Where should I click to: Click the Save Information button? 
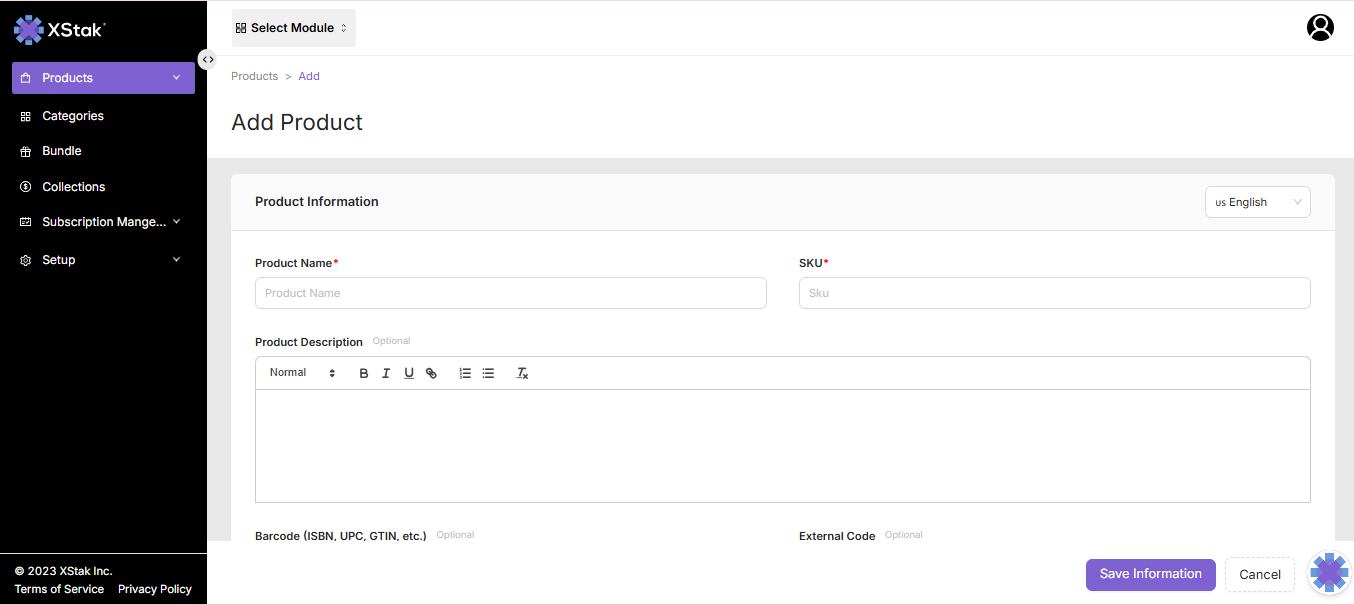[x=1150, y=574]
